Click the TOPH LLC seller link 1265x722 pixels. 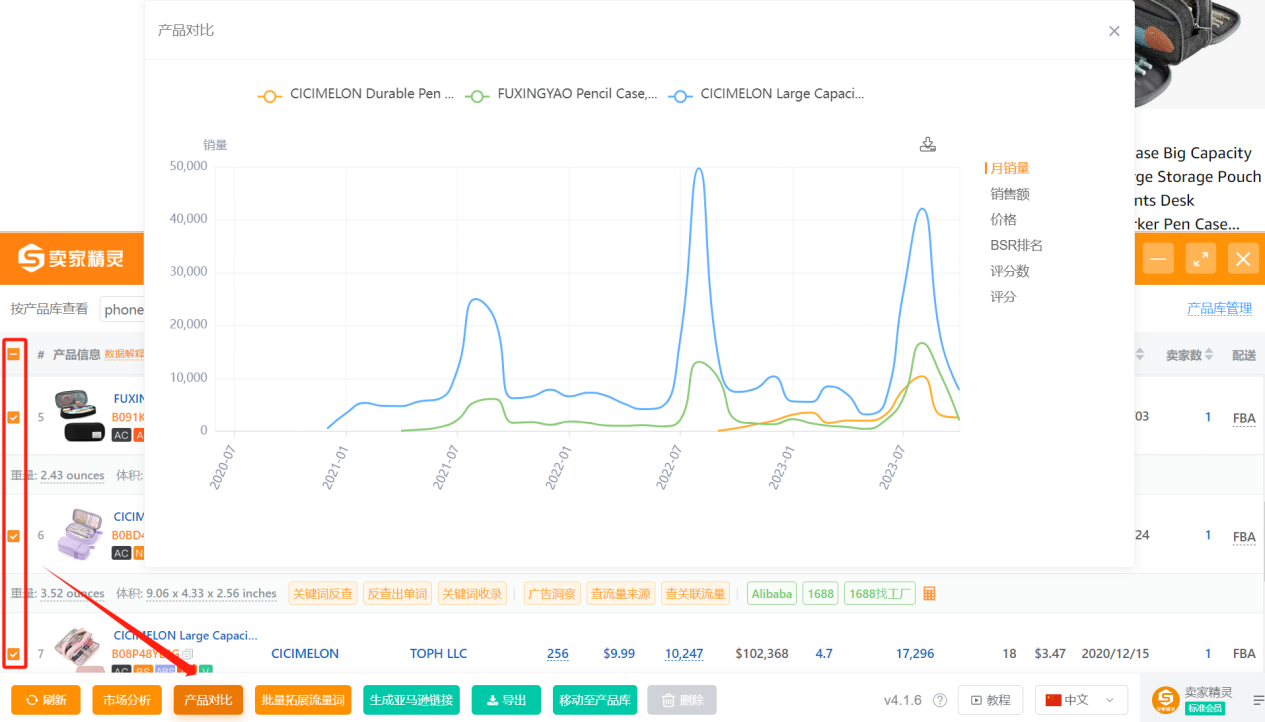(x=438, y=654)
